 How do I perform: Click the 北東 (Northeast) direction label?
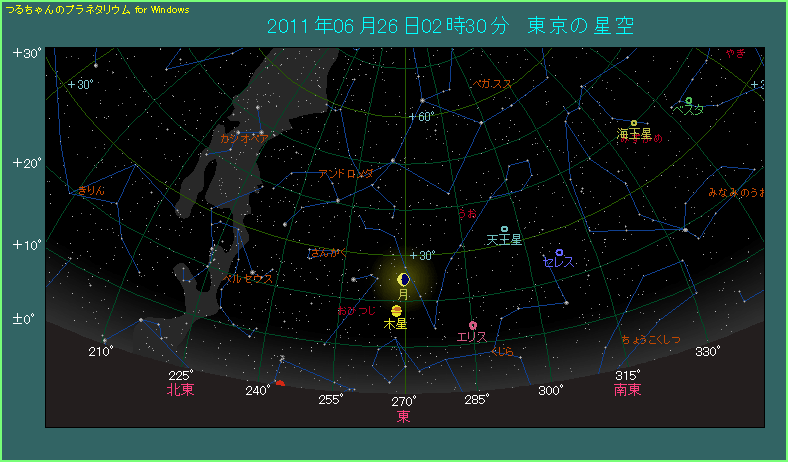(x=180, y=390)
